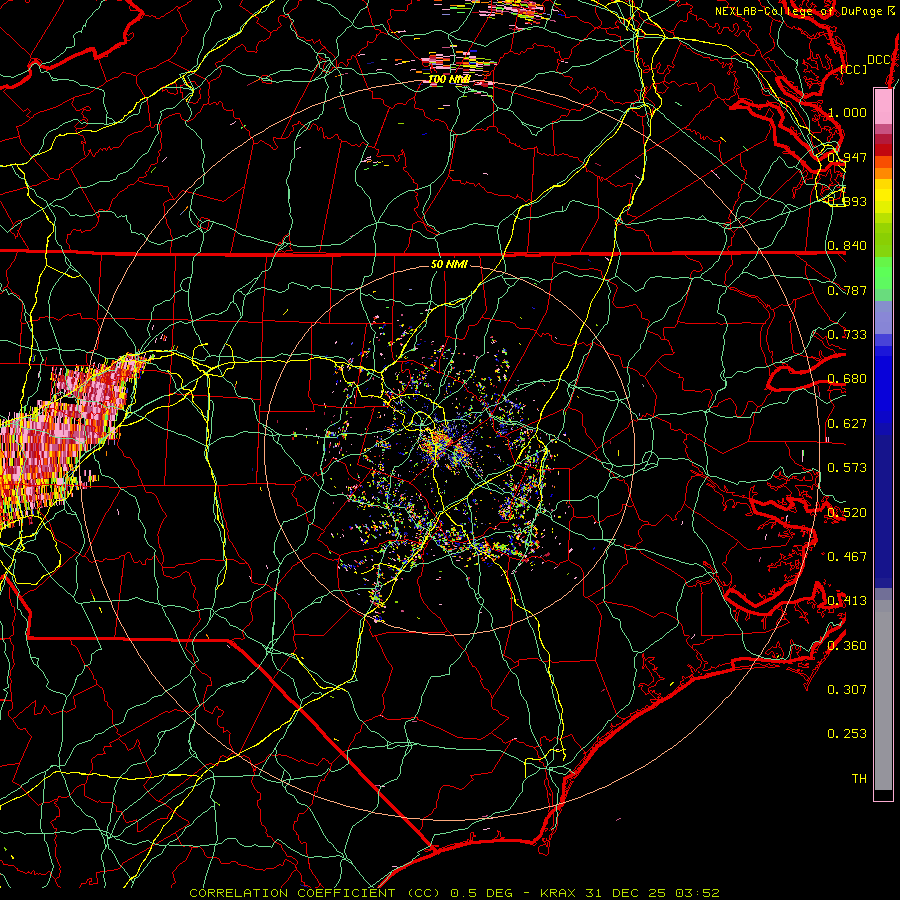Image resolution: width=900 pixels, height=900 pixels.
Task: Click the [CC] label above the scale
Action: (854, 69)
